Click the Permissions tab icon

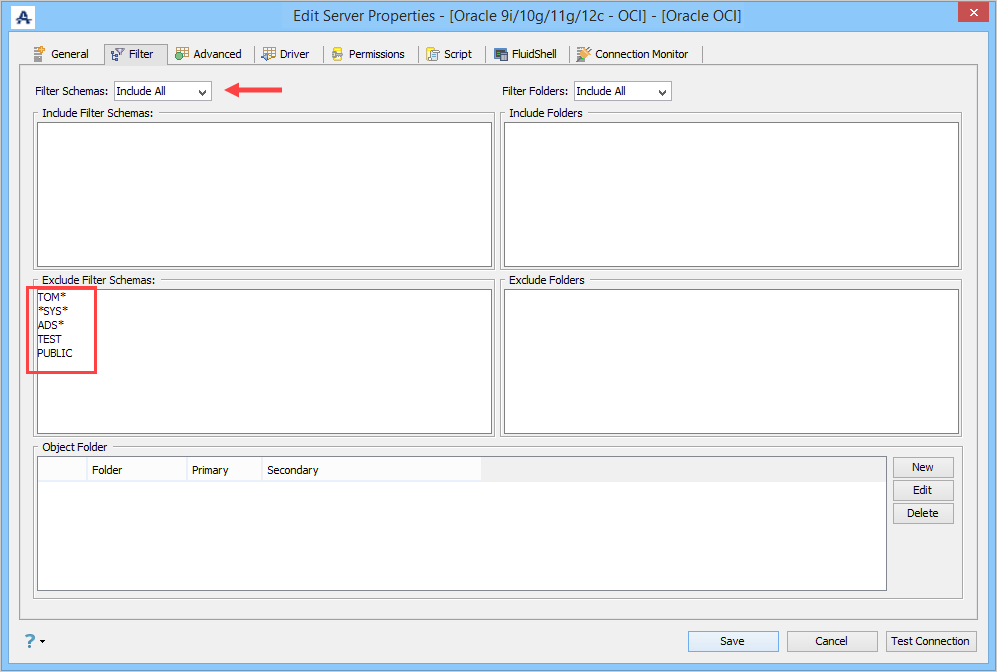point(338,55)
